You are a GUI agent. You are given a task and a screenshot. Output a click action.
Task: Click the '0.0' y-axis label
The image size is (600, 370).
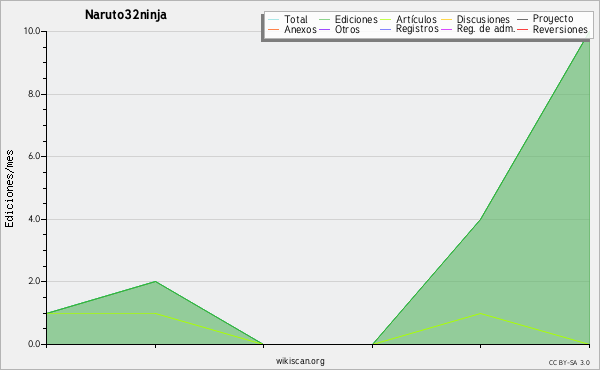(34, 344)
